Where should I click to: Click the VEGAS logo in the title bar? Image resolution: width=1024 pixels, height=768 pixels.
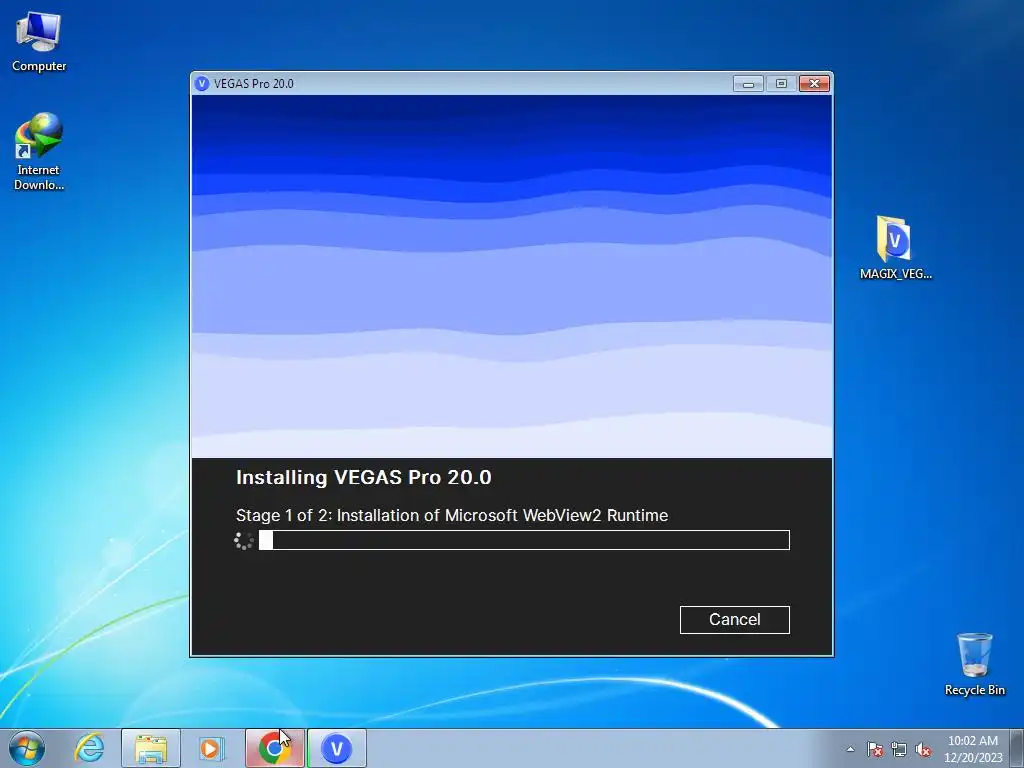[x=202, y=84]
